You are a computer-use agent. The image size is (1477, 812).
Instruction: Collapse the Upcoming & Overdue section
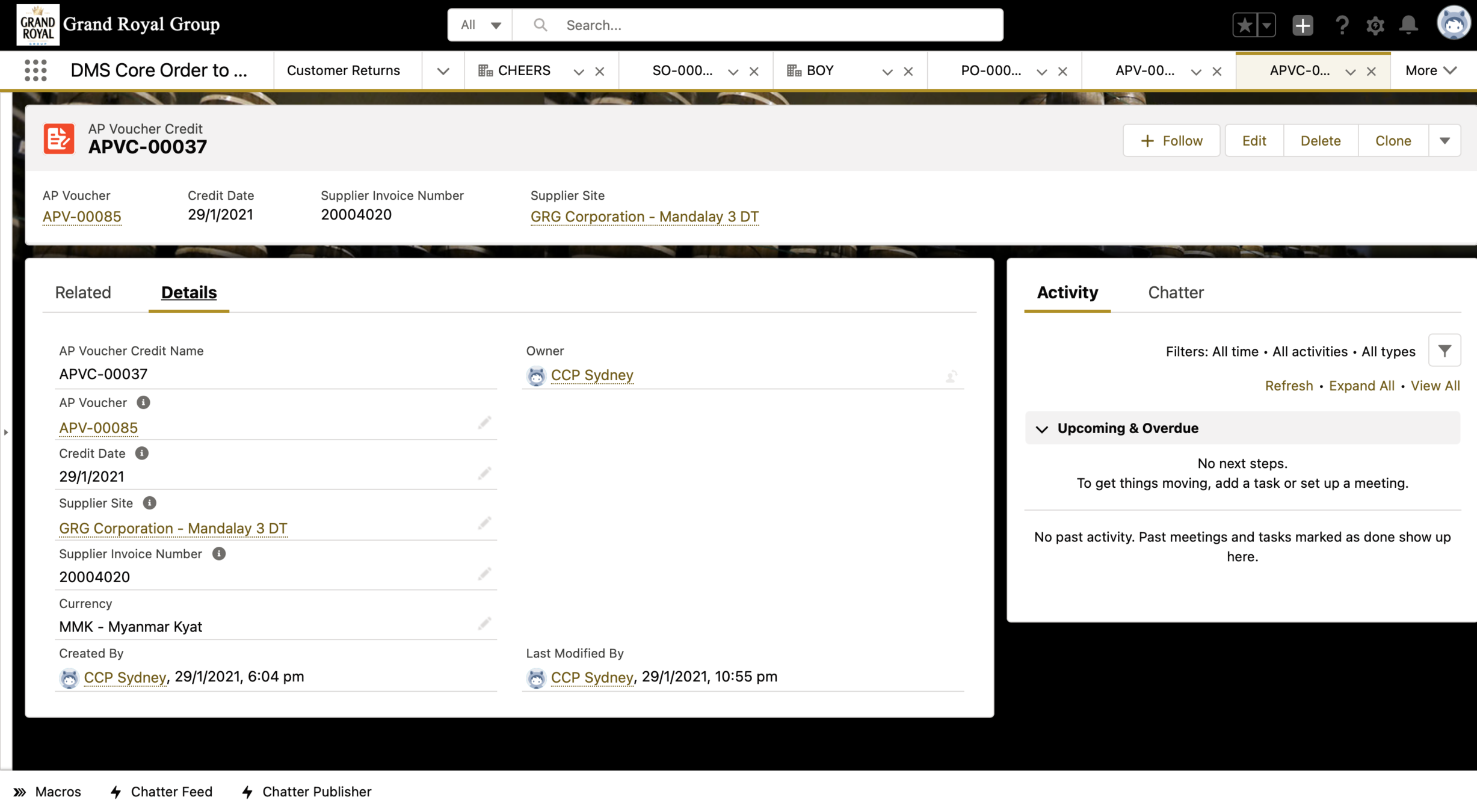pos(1042,429)
